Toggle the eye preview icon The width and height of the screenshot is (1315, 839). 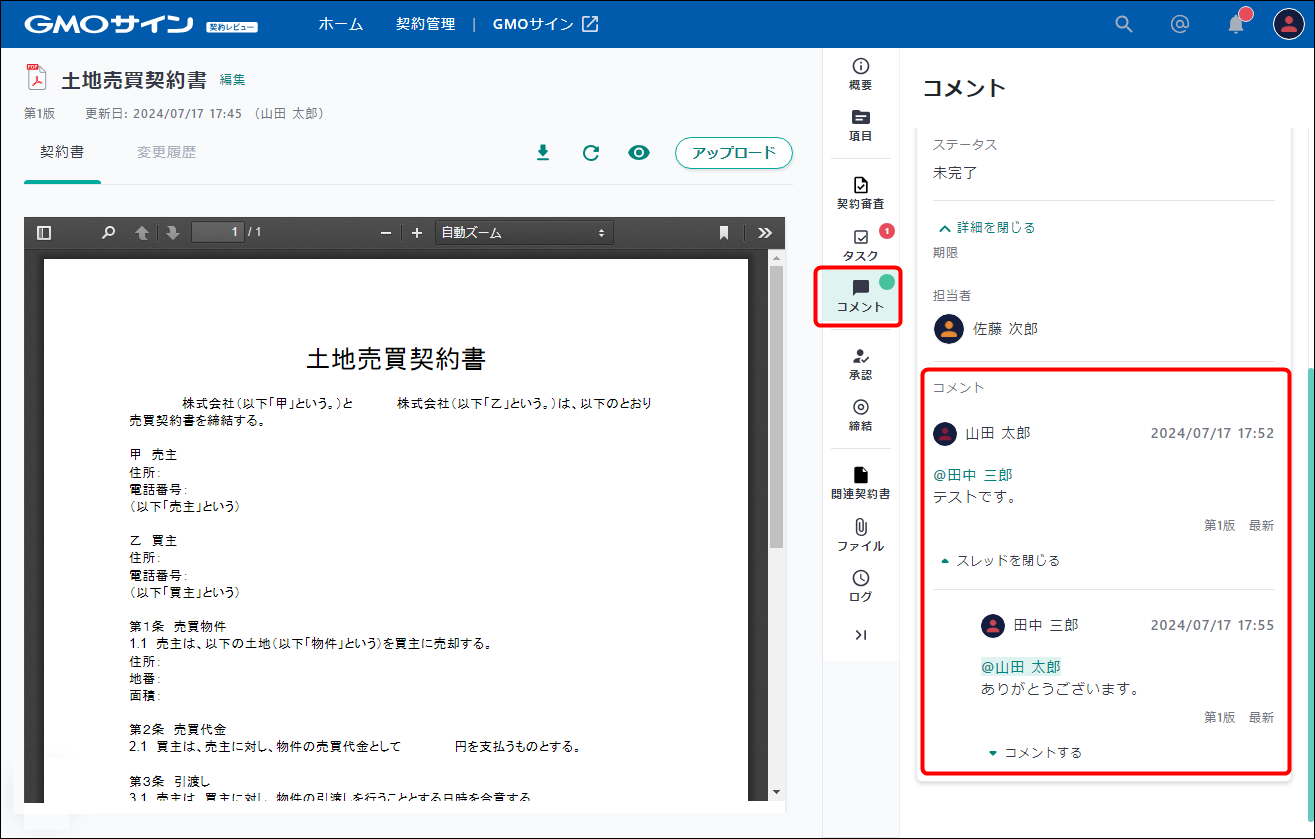tap(639, 153)
